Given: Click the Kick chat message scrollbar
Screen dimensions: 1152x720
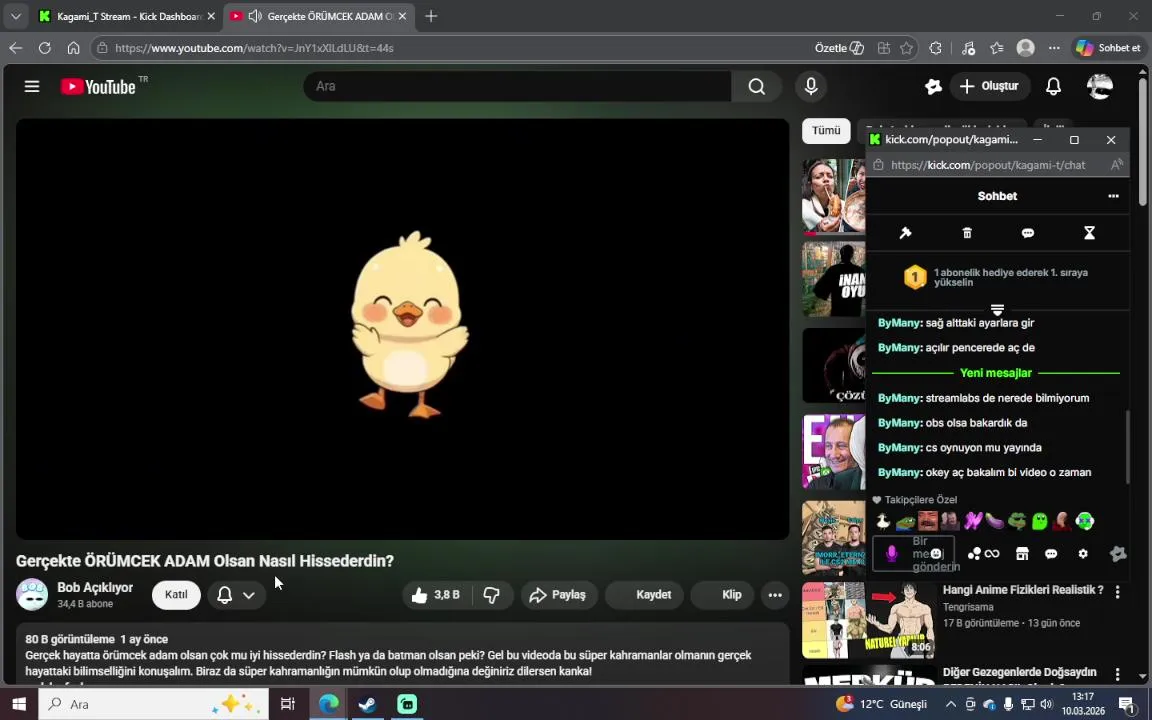Looking at the screenshot, I should 1128,447.
